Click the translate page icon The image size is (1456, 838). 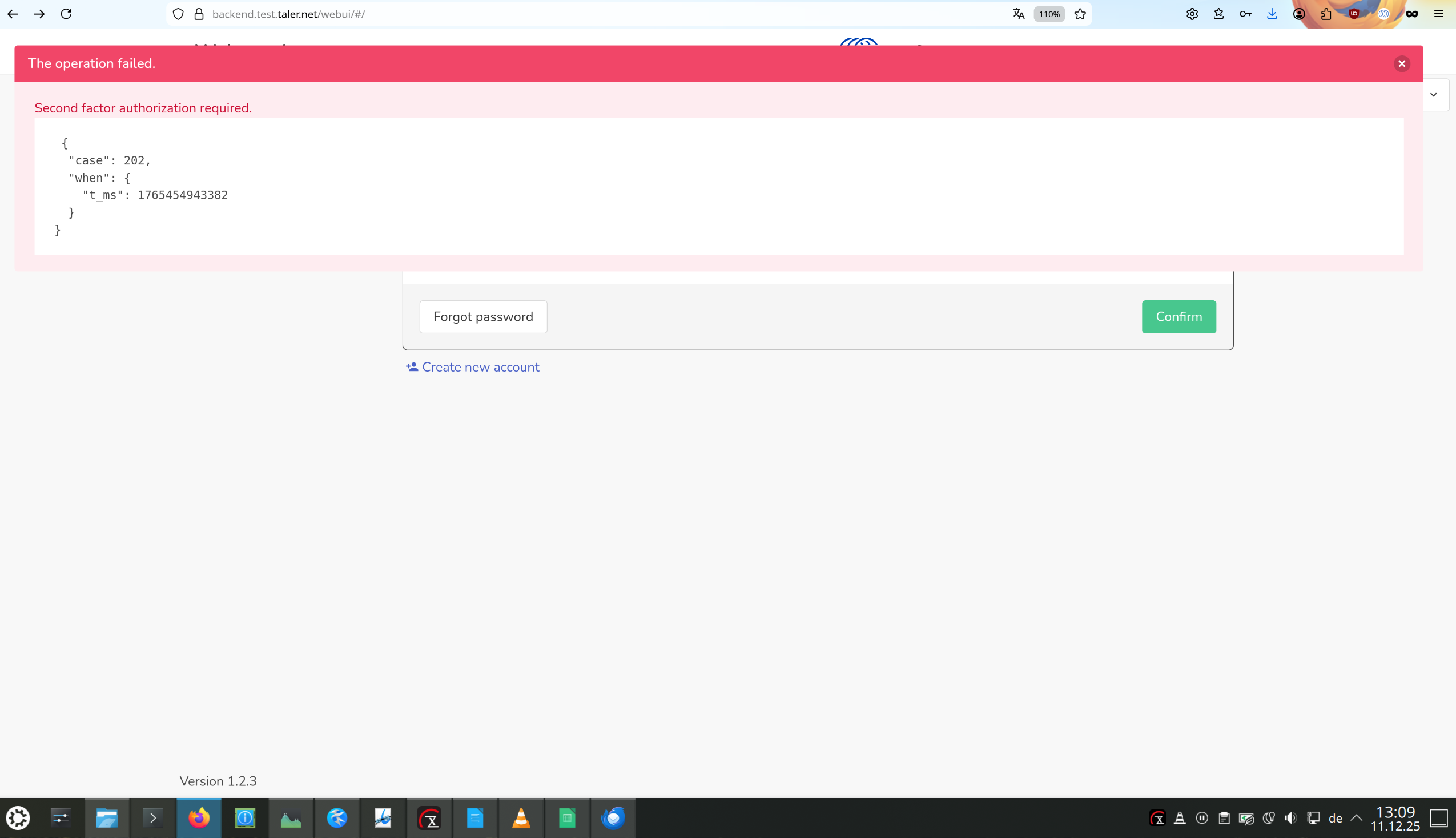[x=1018, y=14]
